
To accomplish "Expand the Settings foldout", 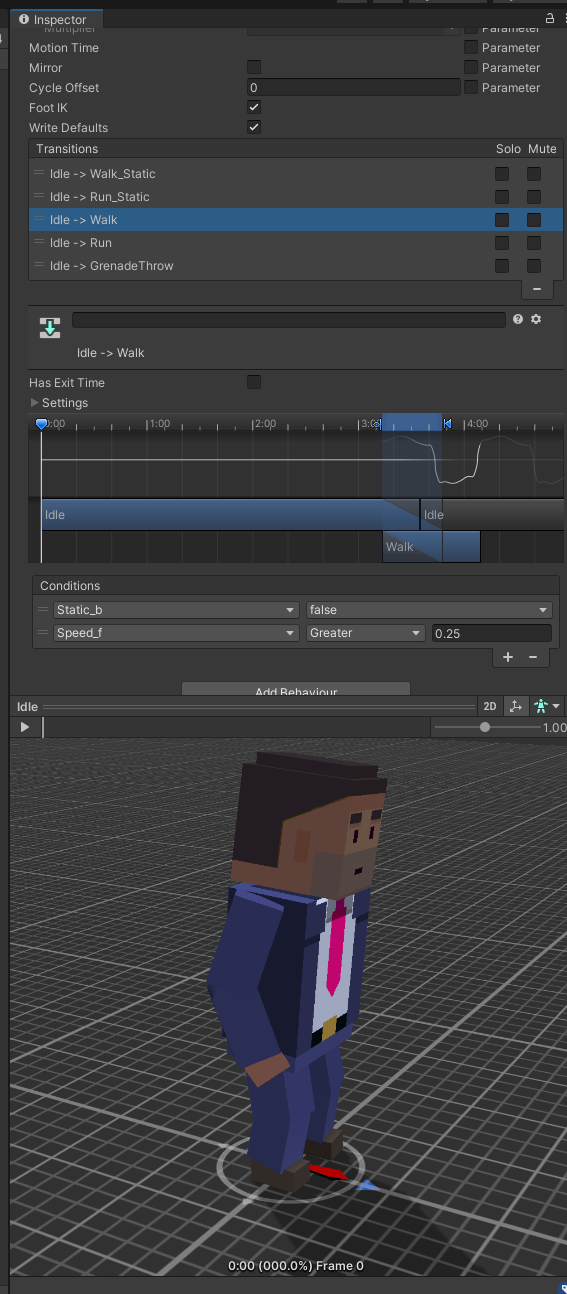I will click(35, 402).
